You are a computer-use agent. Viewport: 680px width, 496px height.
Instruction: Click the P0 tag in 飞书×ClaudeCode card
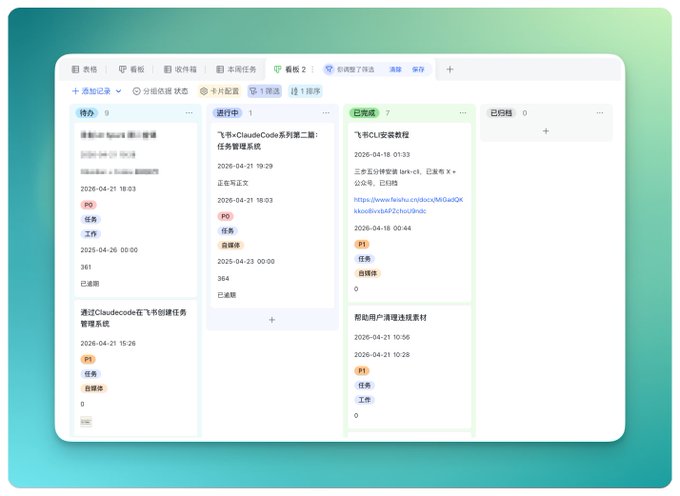pyautogui.click(x=226, y=216)
